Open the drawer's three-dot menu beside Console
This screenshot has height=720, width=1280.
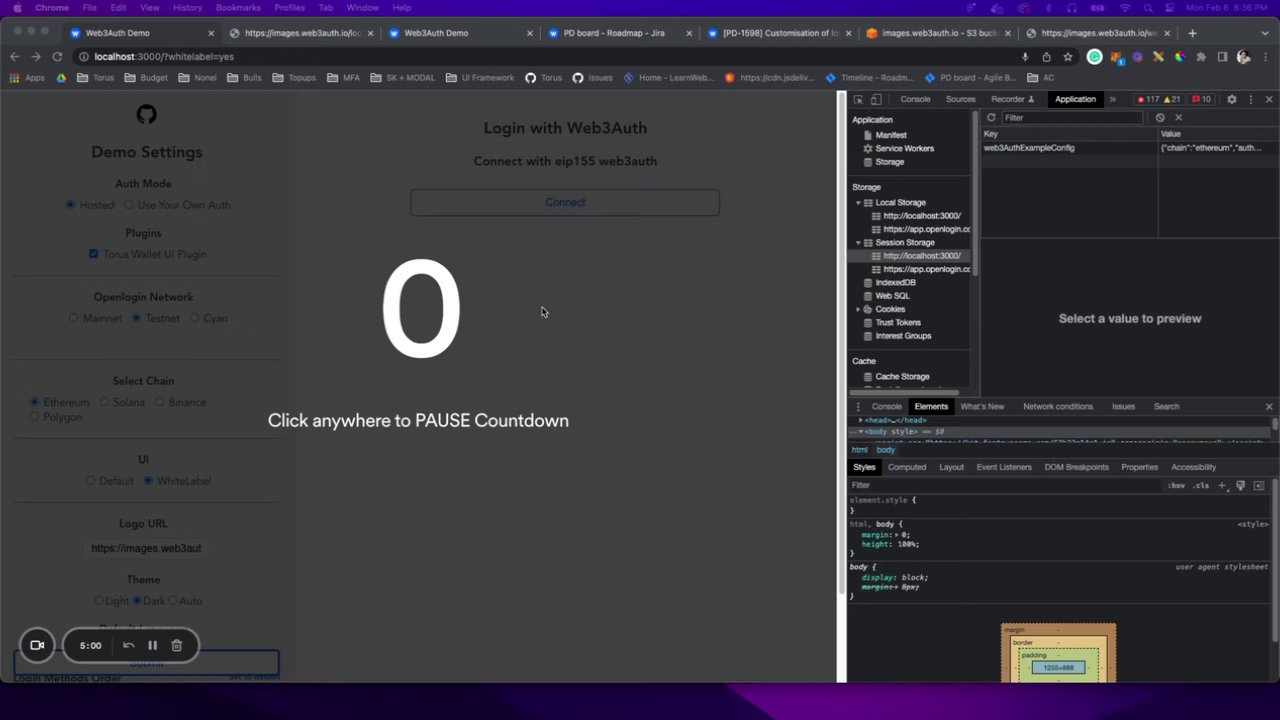pyautogui.click(x=858, y=406)
